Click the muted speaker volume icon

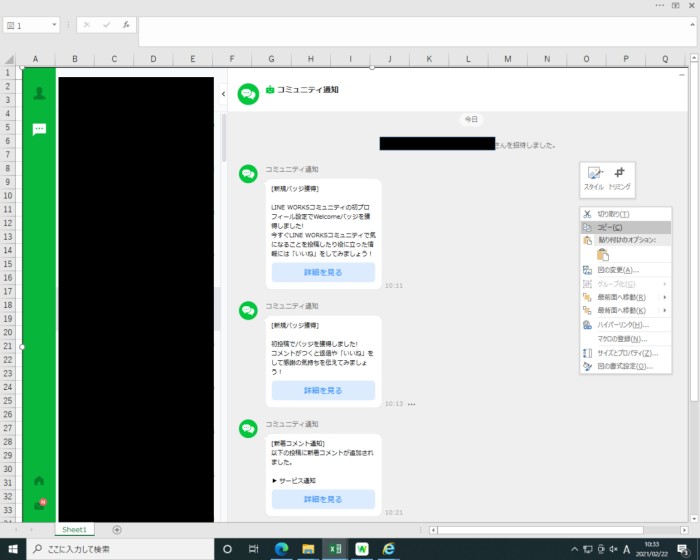(x=614, y=549)
